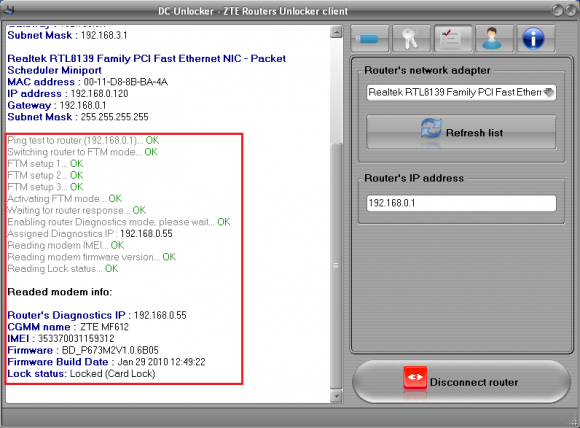Click the Subnet Mask 192.168.3.1 line
The height and width of the screenshot is (428, 580).
point(67,35)
